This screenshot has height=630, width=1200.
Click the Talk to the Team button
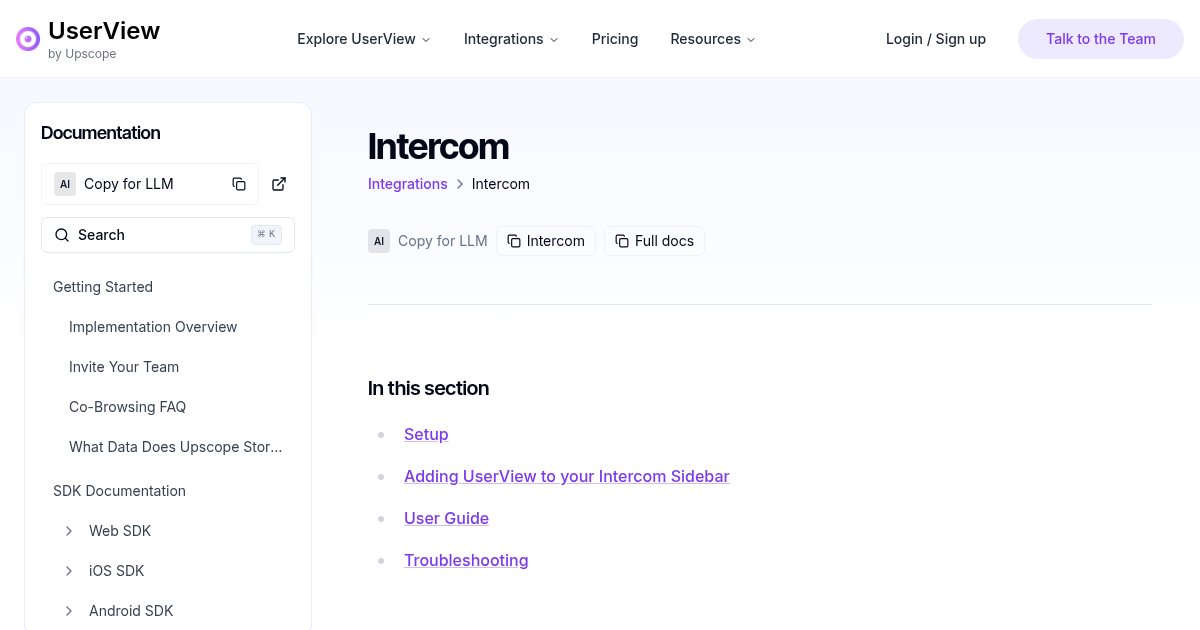[x=1101, y=39]
